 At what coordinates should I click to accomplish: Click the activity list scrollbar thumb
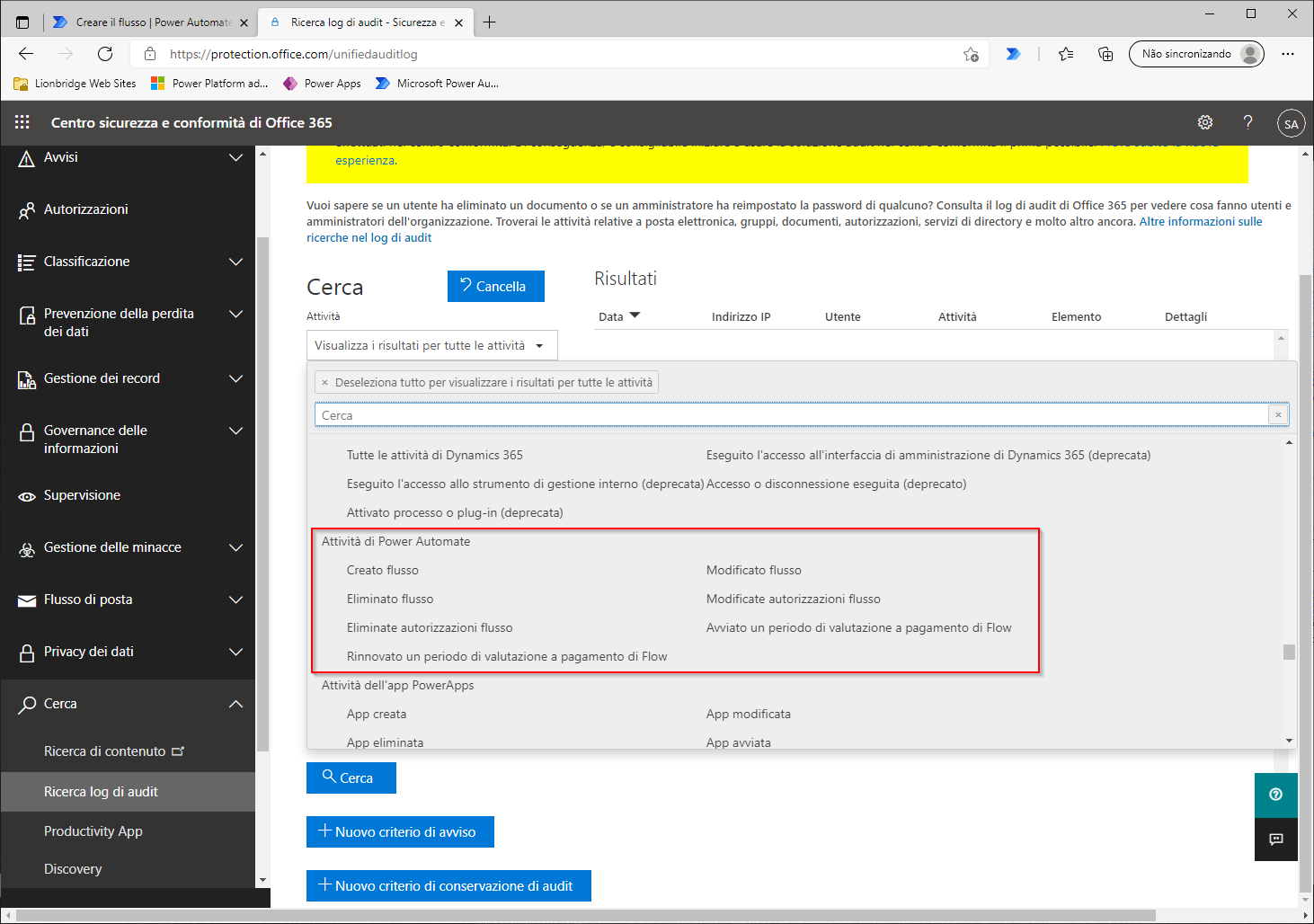coord(1289,652)
